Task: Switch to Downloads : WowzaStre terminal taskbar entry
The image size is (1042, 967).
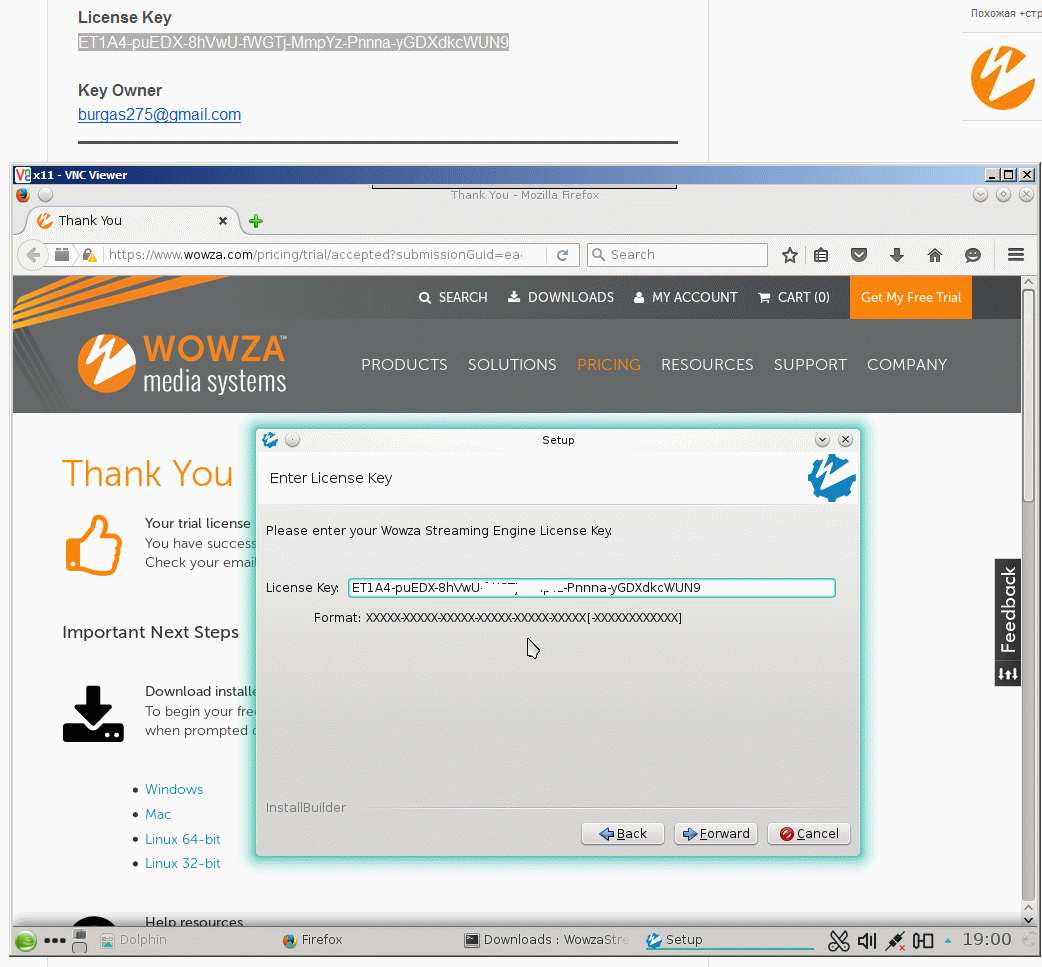Action: pos(546,940)
